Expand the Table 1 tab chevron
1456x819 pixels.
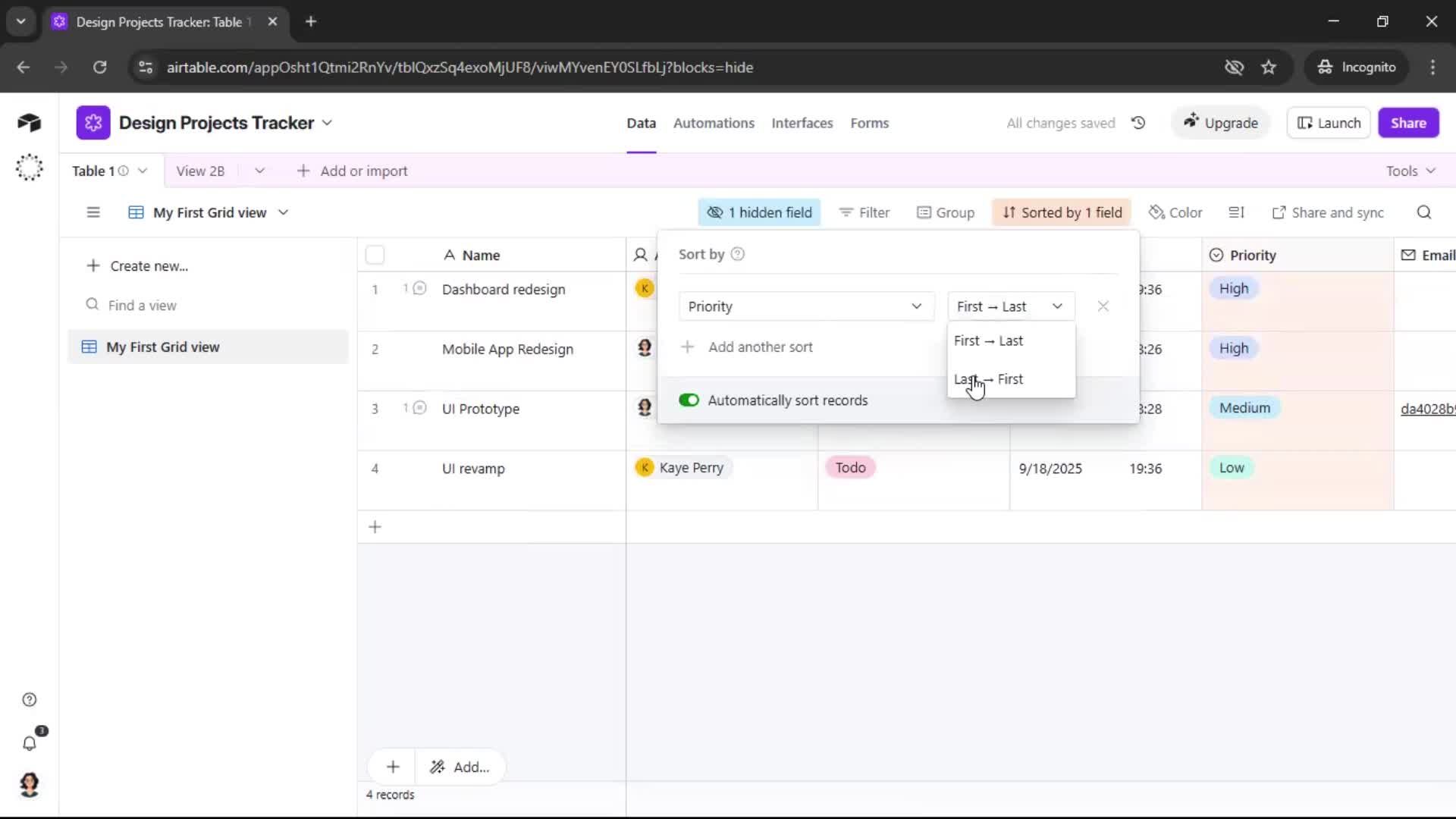(143, 171)
